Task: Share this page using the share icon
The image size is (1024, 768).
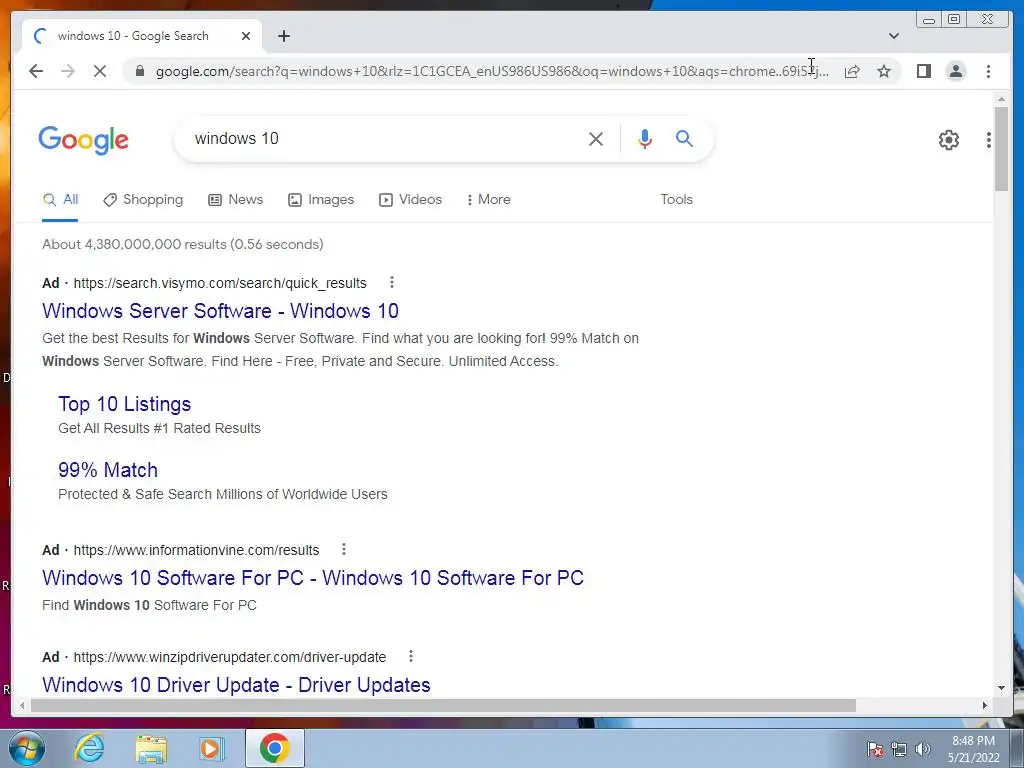Action: pos(852,71)
